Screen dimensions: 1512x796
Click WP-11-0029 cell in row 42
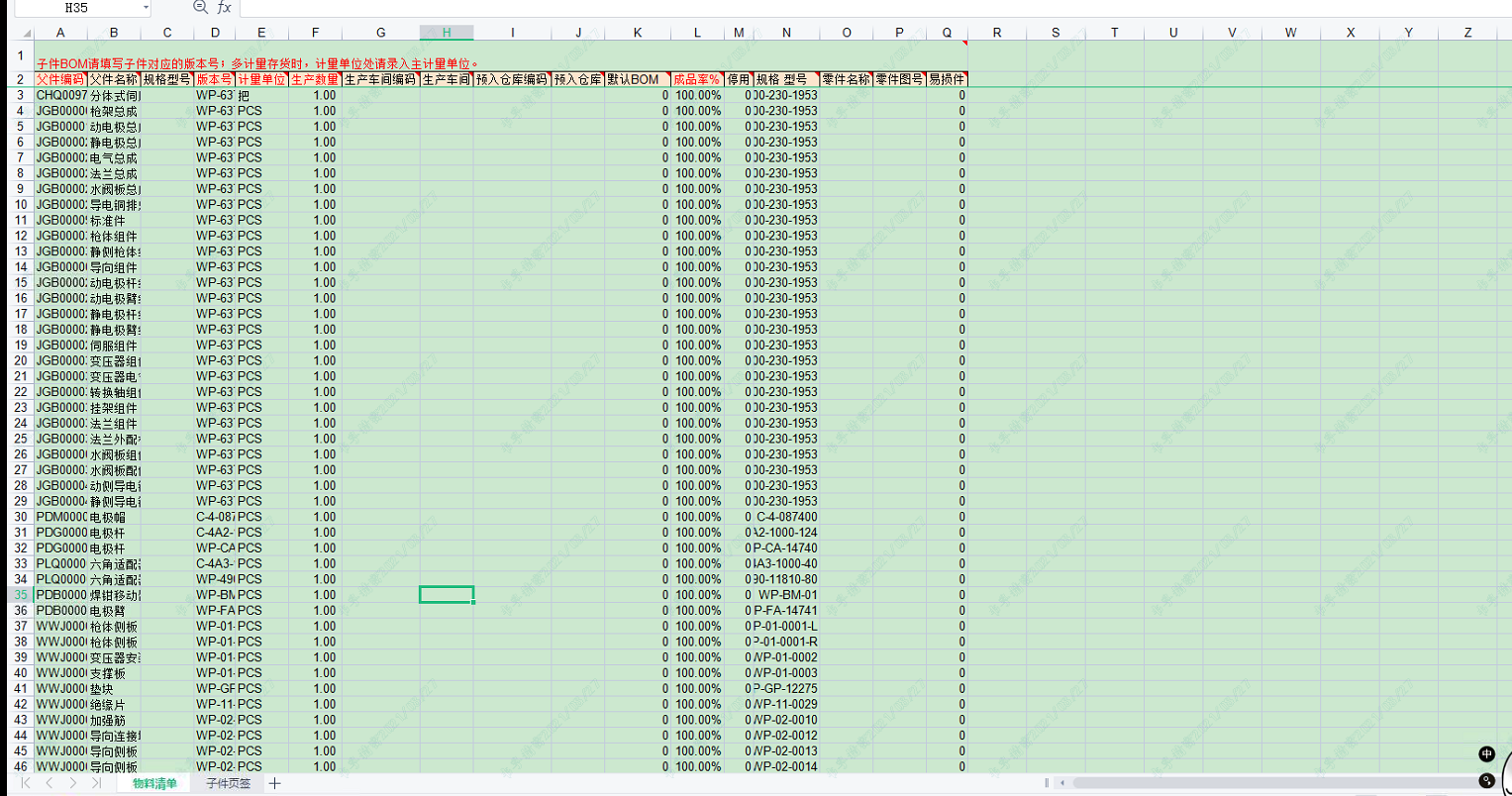coord(786,704)
